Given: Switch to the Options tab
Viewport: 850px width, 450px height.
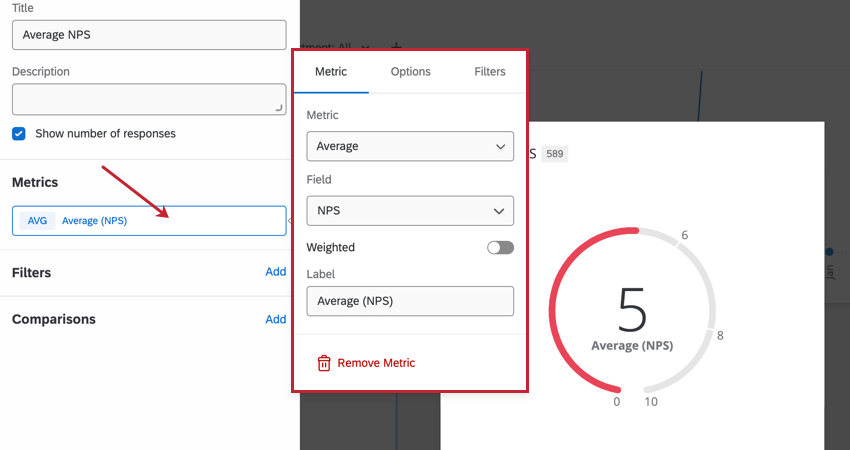Looking at the screenshot, I should (410, 72).
